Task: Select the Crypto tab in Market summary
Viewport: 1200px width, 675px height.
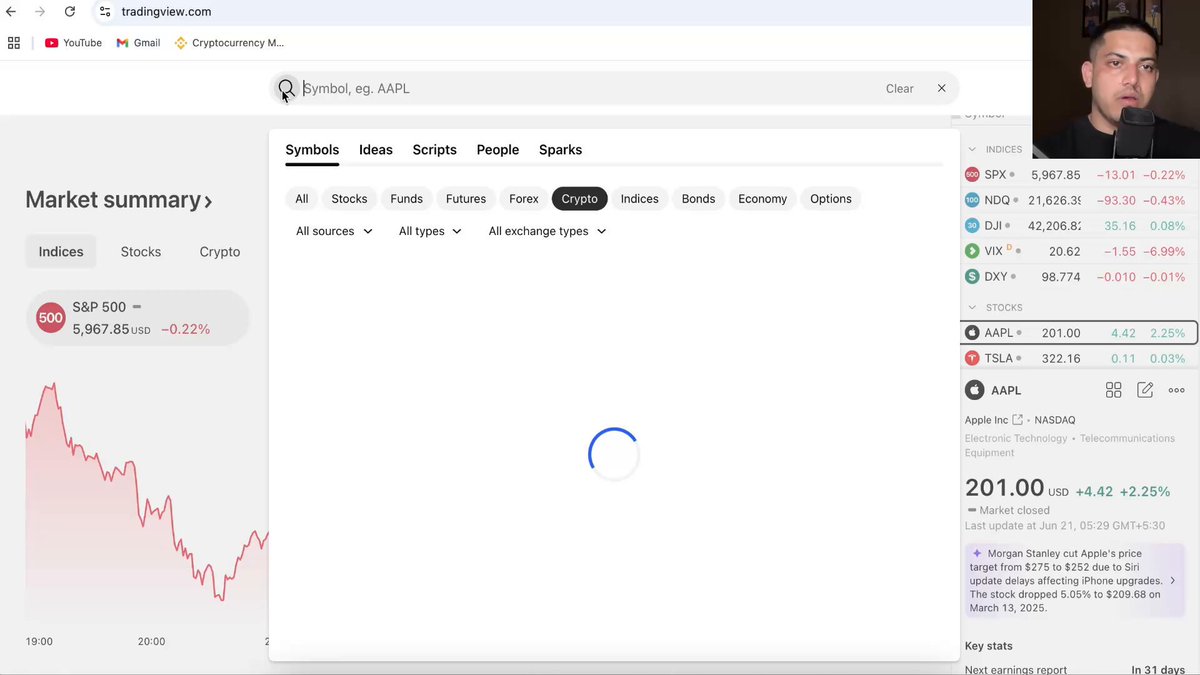Action: [220, 252]
